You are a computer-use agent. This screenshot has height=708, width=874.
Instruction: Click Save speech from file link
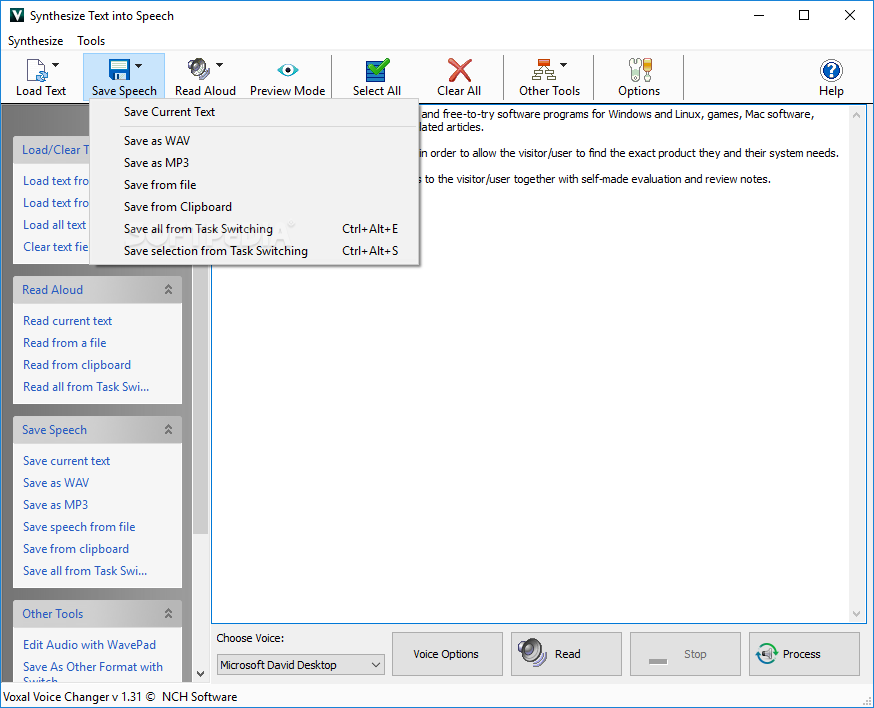tap(79, 527)
